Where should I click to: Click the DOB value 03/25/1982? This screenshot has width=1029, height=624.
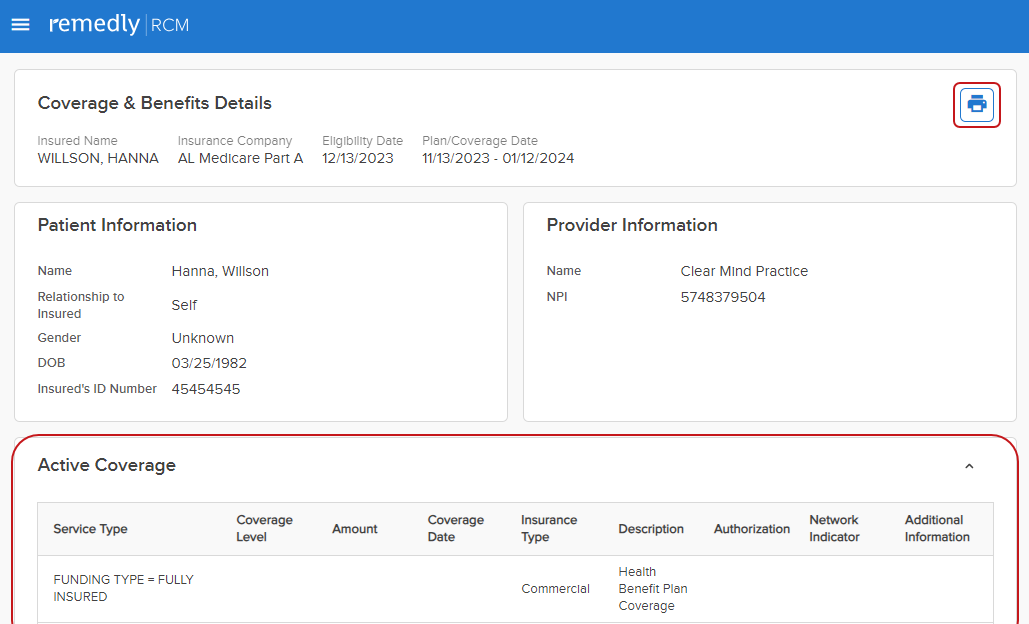pyautogui.click(x=209, y=363)
